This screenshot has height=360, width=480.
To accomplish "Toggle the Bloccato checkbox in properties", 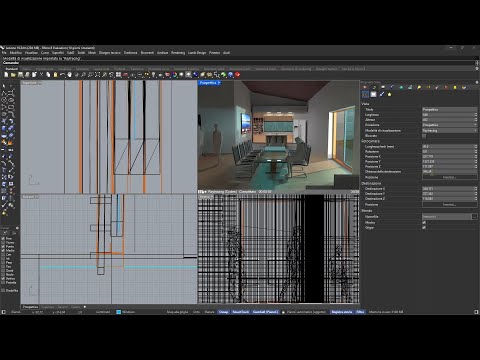I will point(424,136).
